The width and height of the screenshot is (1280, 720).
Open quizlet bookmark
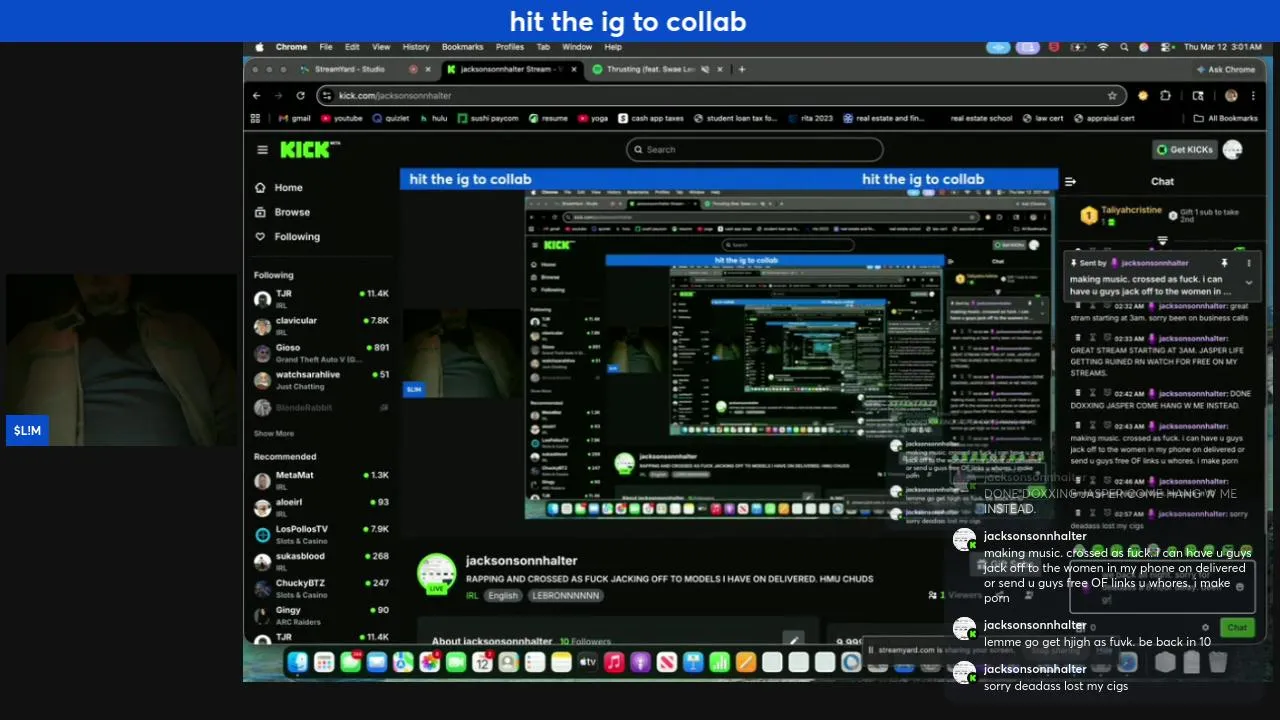tap(390, 118)
